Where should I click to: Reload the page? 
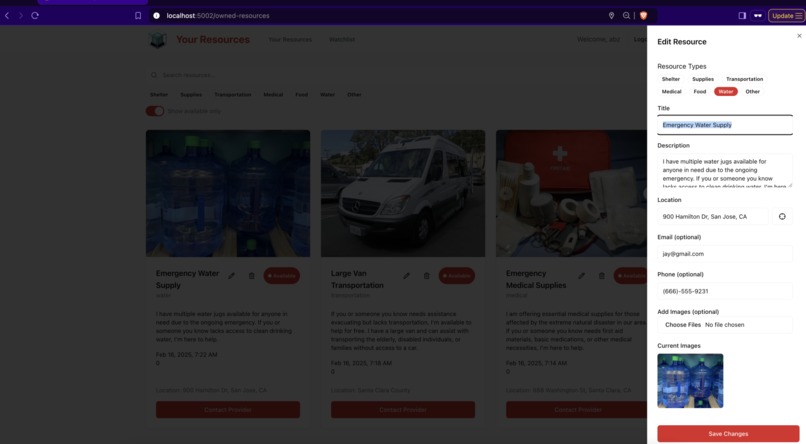[x=35, y=15]
